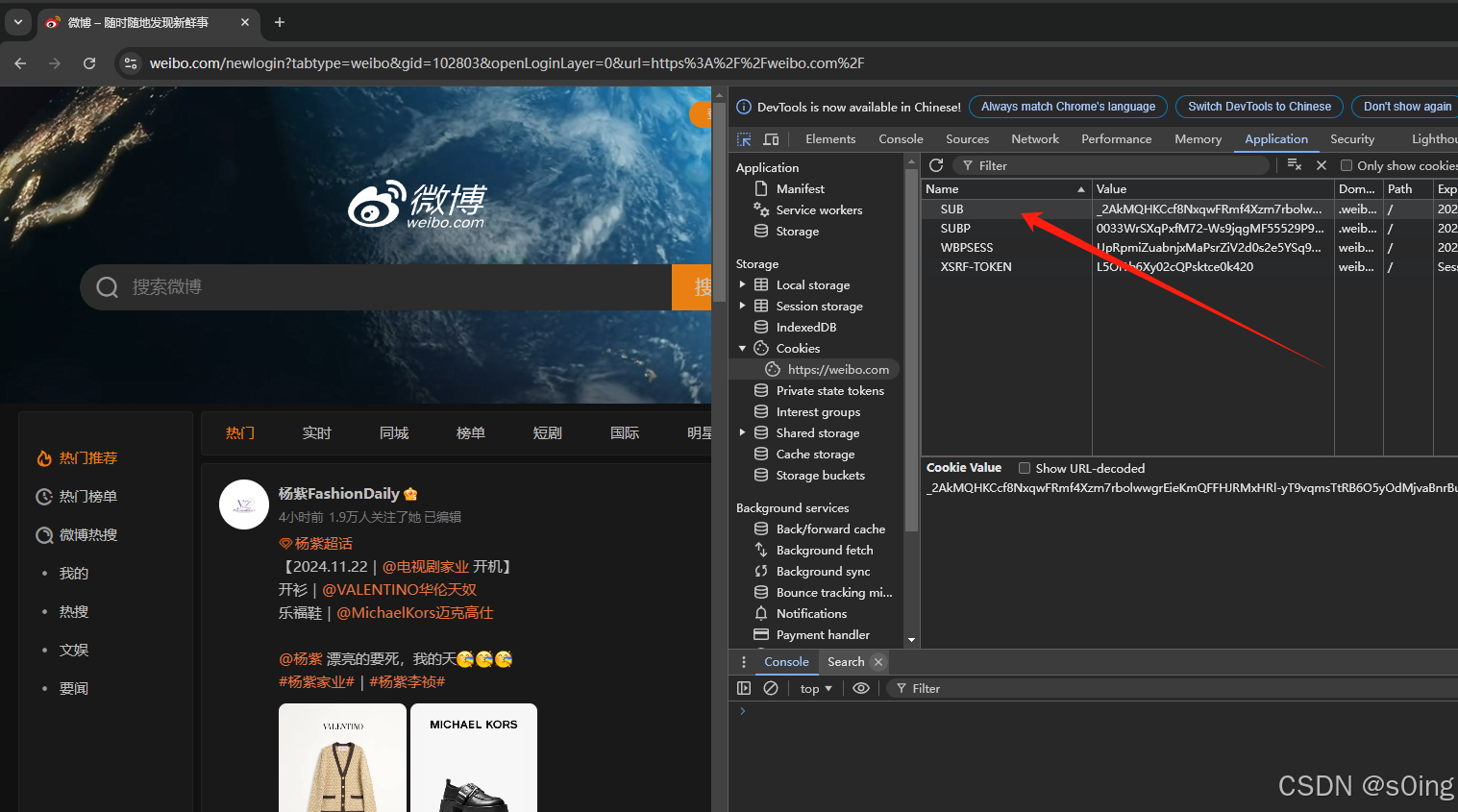Image resolution: width=1458 pixels, height=812 pixels.
Task: Open Storage overview item
Action: [x=797, y=232]
